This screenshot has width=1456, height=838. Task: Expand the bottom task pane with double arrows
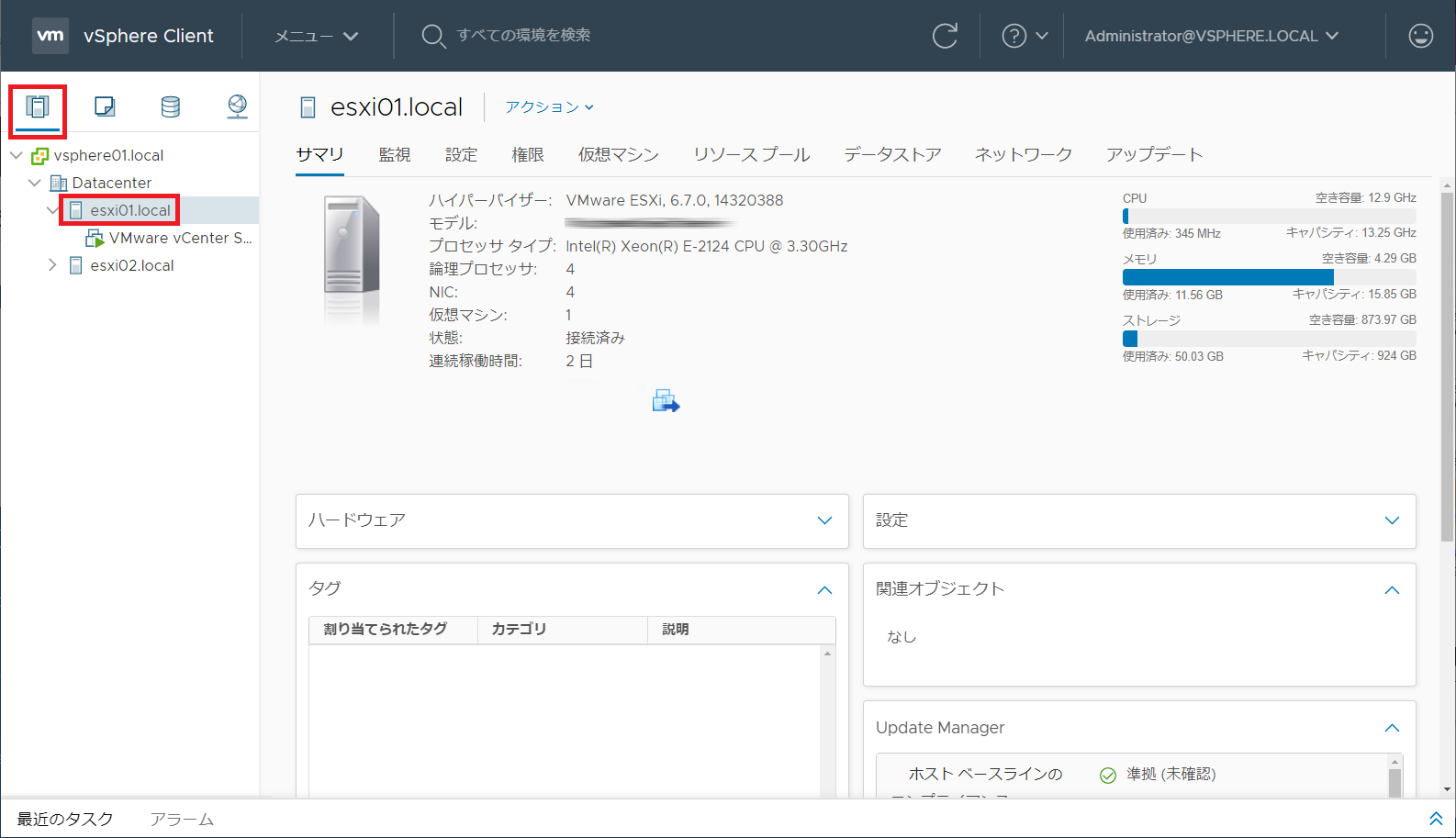1436,819
